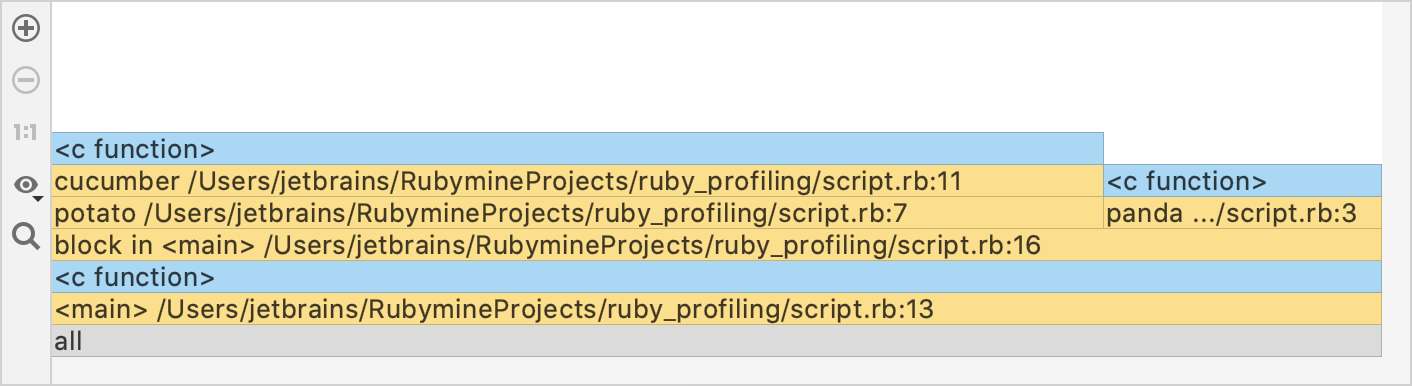The width and height of the screenshot is (1412, 386).
Task: Click the empty space right of the top <c function> frame
Action: click(x=1243, y=148)
